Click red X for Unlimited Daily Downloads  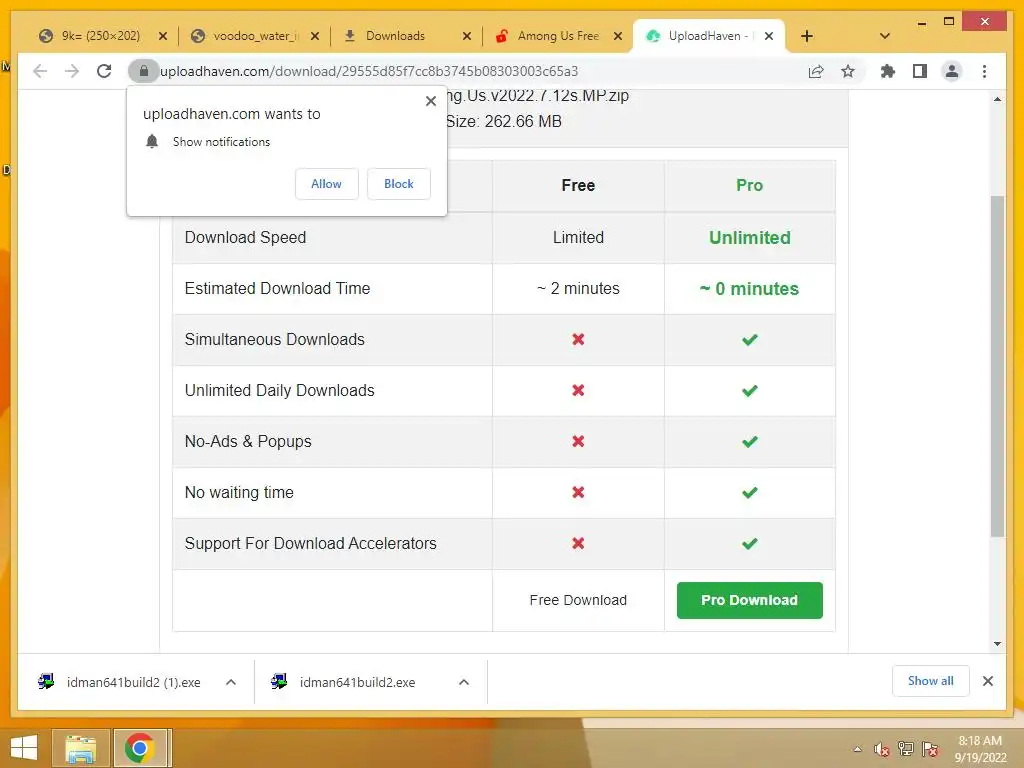(578, 391)
